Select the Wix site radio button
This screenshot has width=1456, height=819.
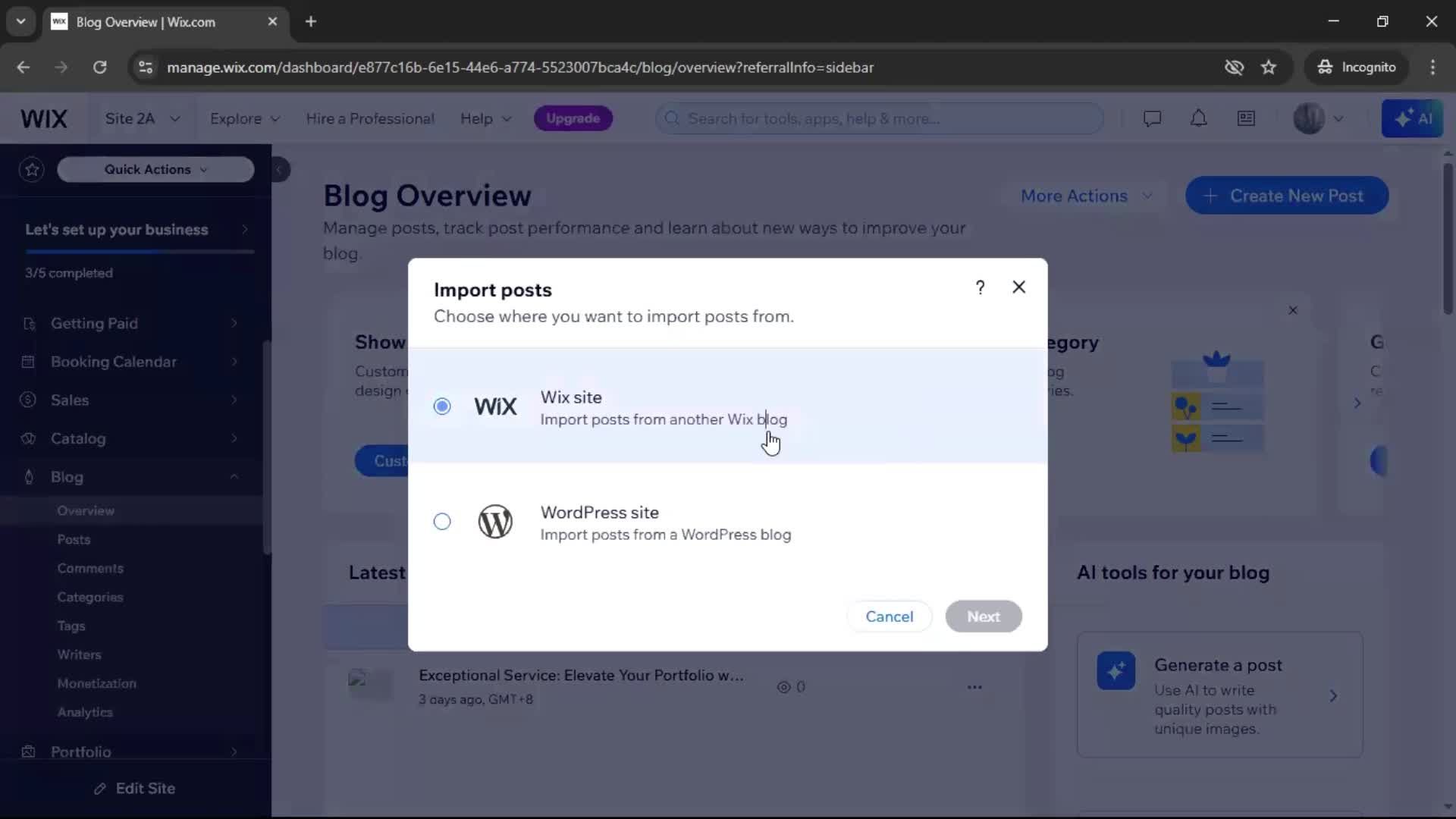point(442,406)
